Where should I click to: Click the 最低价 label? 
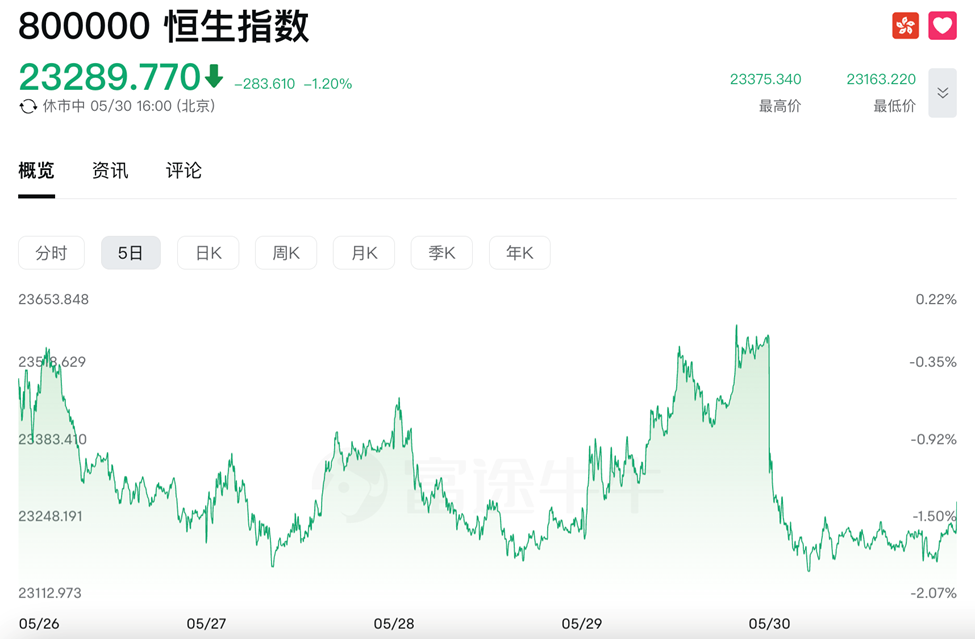coord(895,106)
